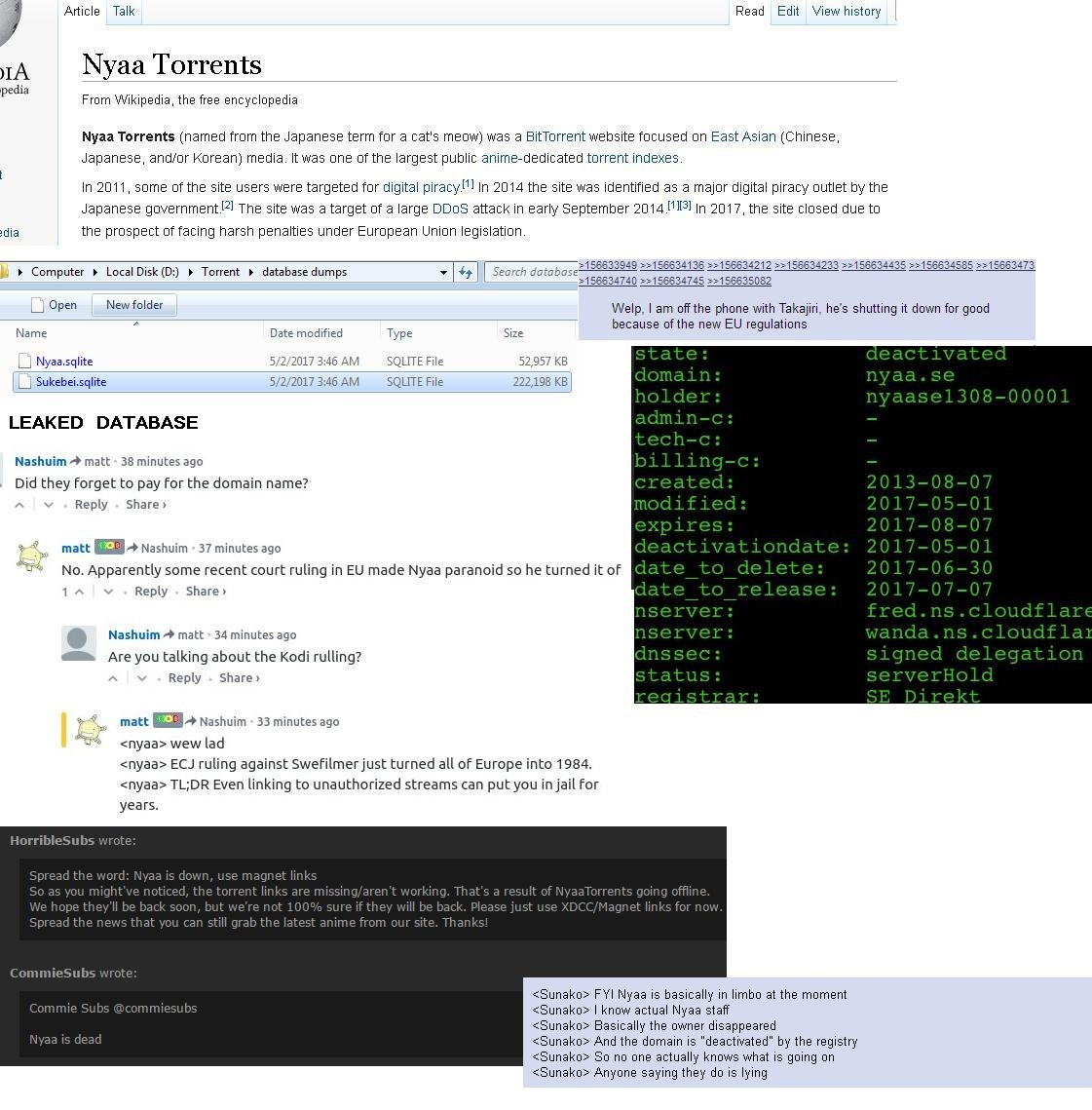This screenshot has height=1110, width=1092.
Task: Follow the BitTorrent link
Action: click(555, 136)
